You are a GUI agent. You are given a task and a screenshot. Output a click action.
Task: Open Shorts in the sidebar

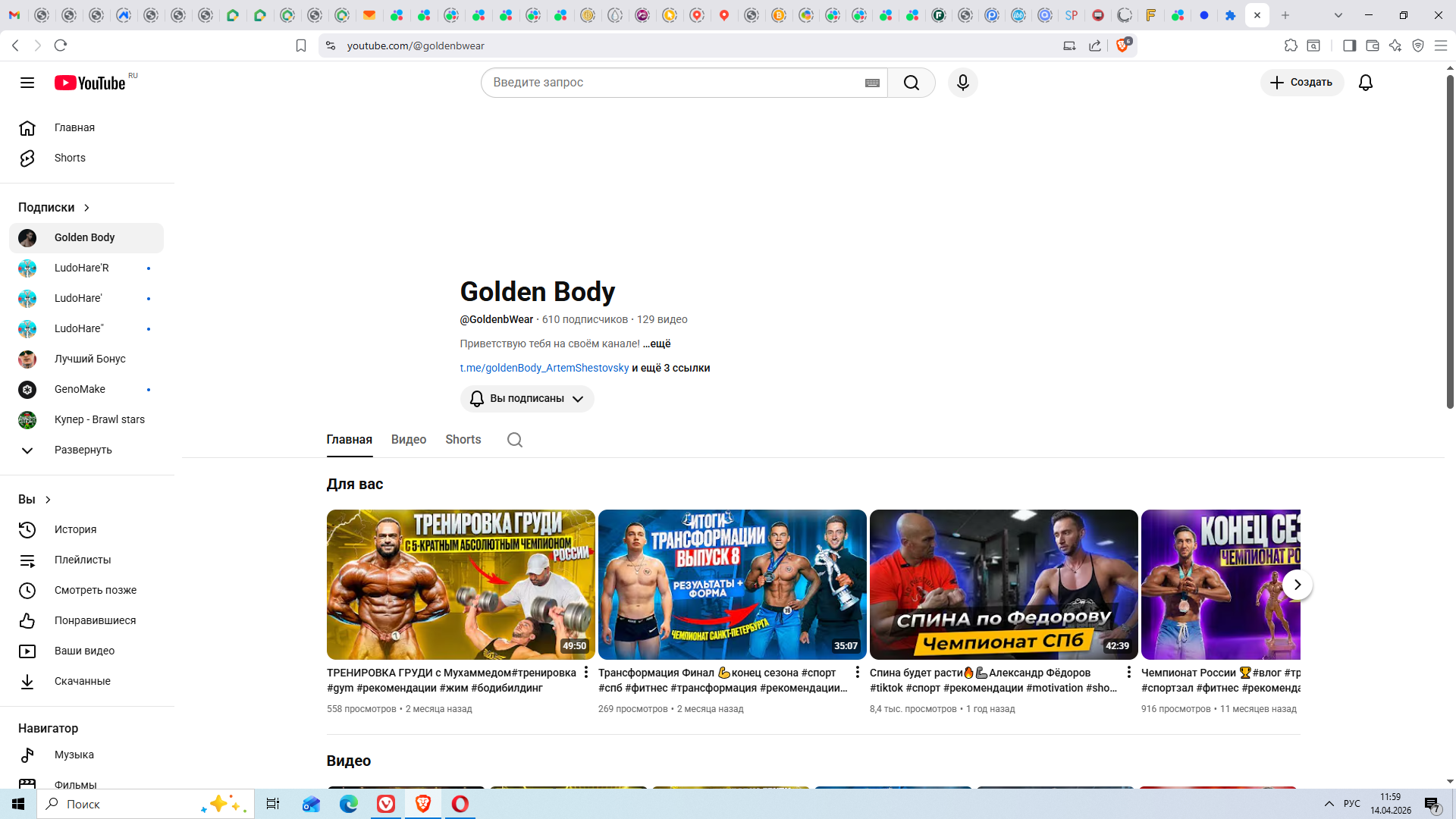70,158
